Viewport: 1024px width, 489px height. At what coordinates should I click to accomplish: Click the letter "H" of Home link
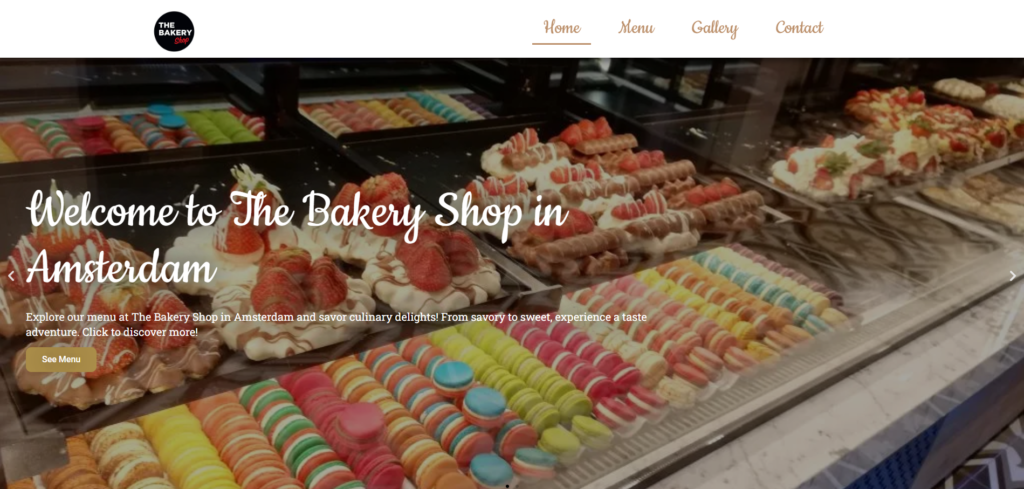point(551,27)
